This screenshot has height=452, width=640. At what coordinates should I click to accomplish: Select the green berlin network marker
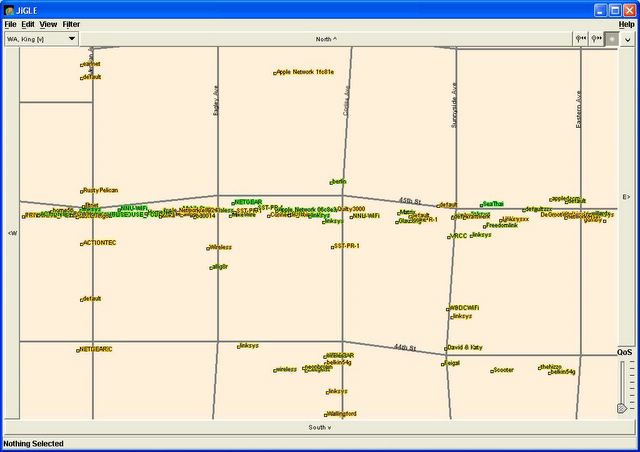point(337,182)
